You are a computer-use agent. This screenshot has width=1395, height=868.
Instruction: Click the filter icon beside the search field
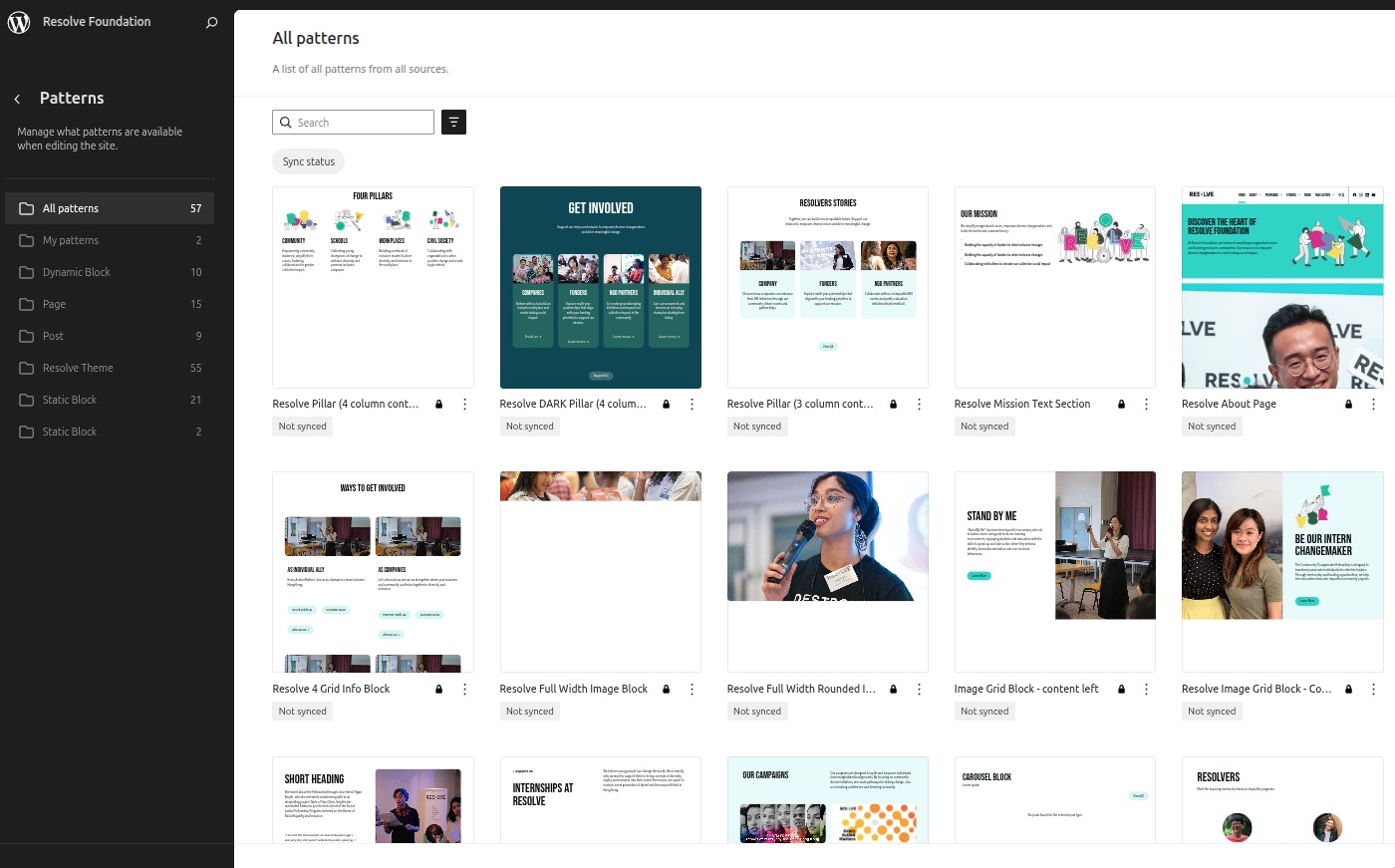pyautogui.click(x=453, y=122)
